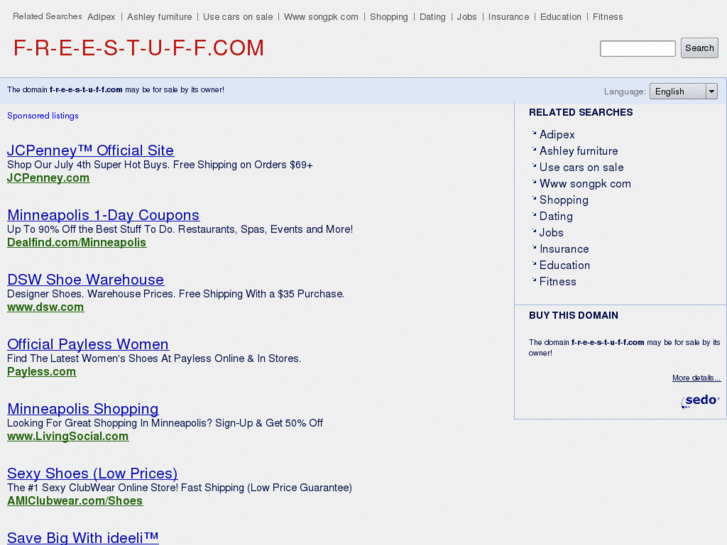Click the sedo logo

[700, 401]
